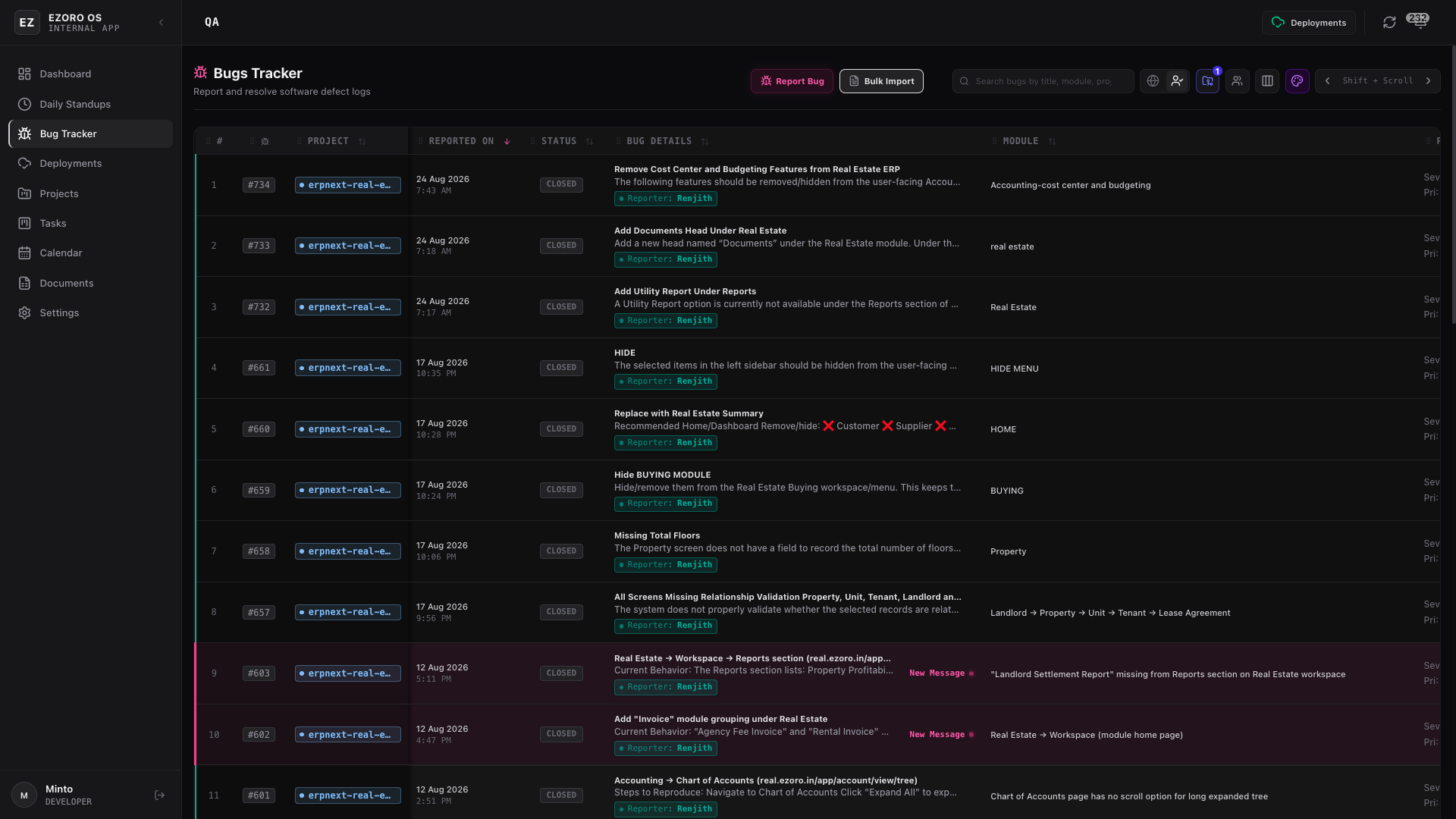Click the EZ logo in the sidebar
The image size is (1456, 819).
27,23
